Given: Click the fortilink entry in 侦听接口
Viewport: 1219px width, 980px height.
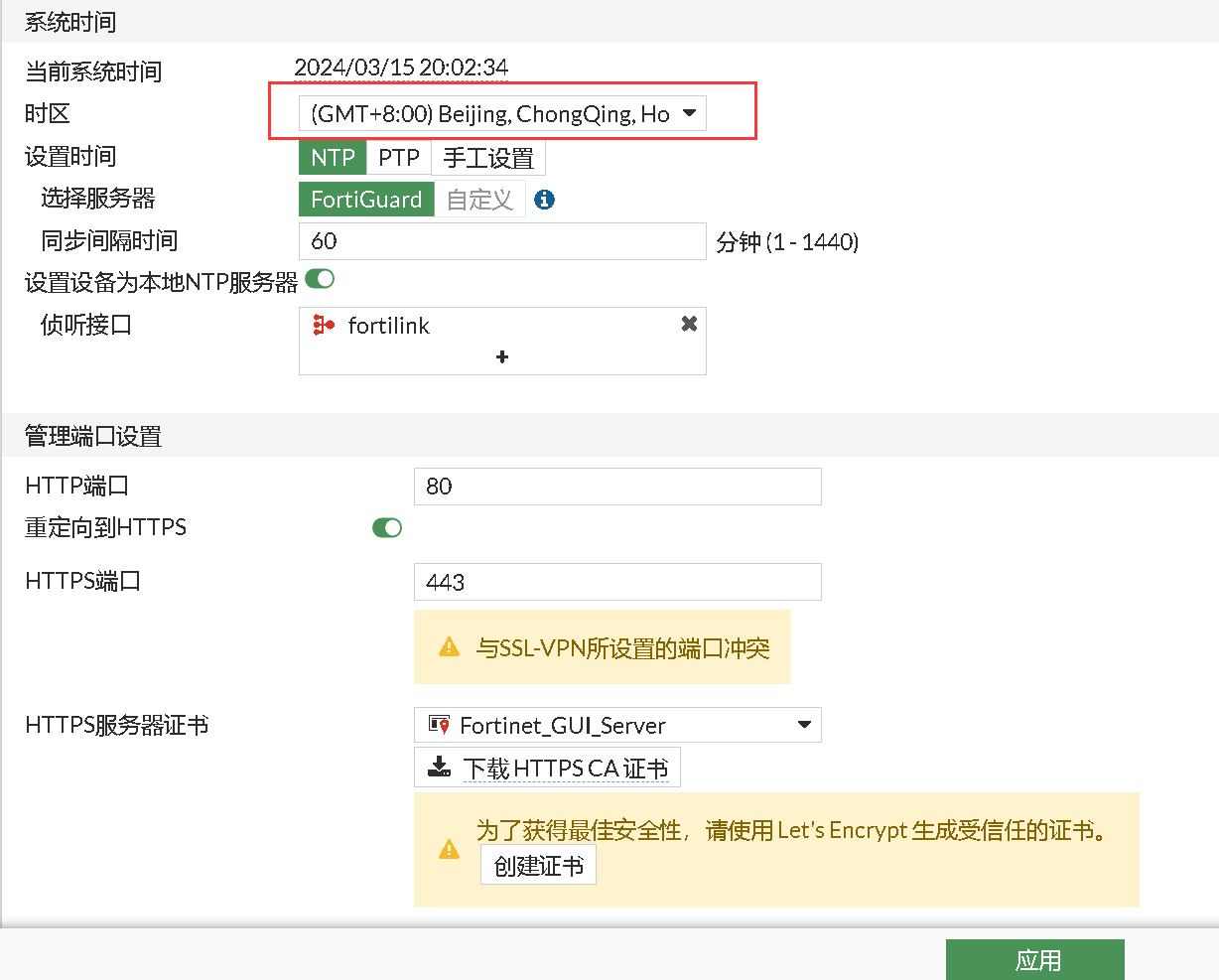Looking at the screenshot, I should coord(502,325).
